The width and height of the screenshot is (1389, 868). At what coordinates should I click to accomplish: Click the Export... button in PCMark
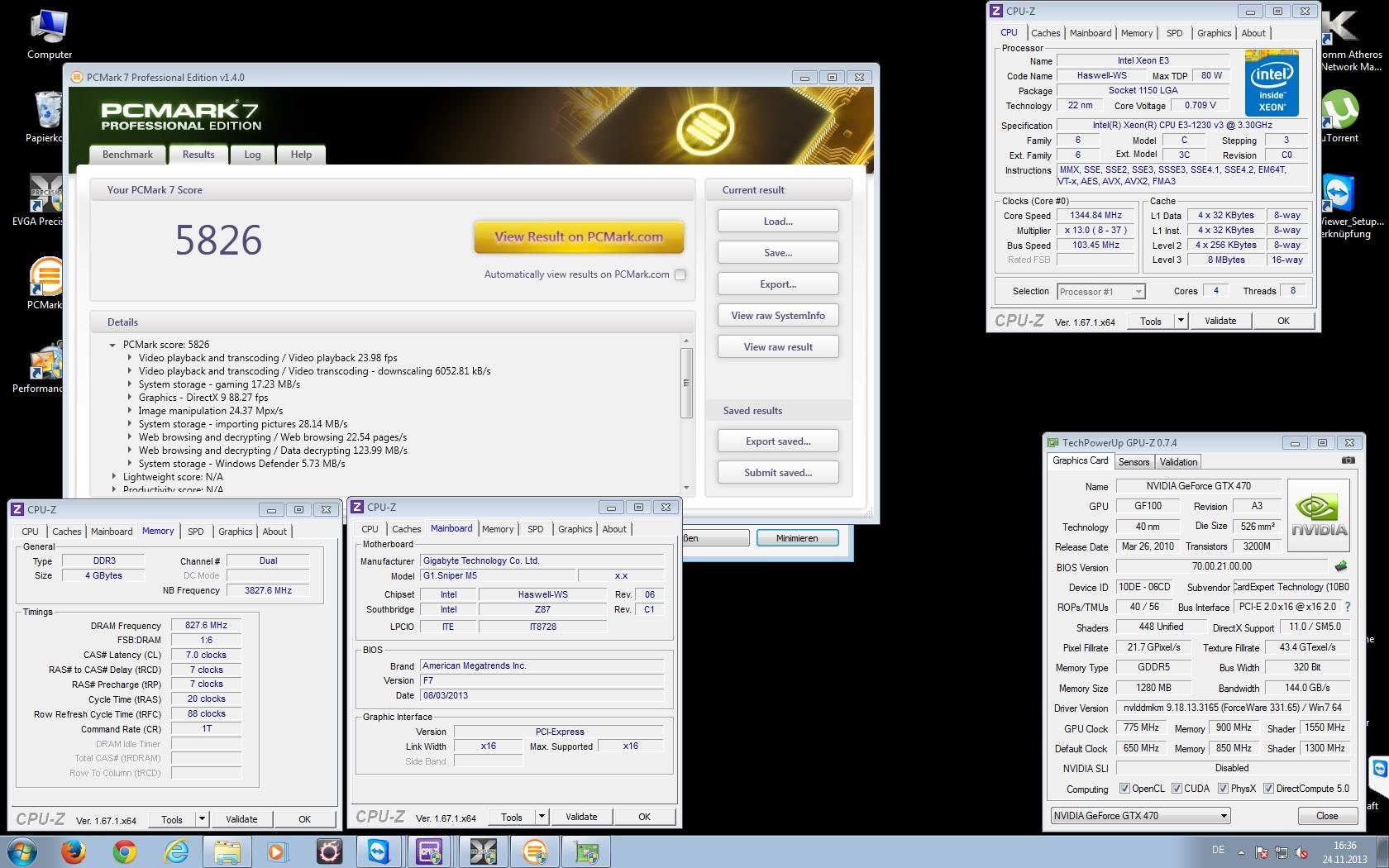(778, 284)
